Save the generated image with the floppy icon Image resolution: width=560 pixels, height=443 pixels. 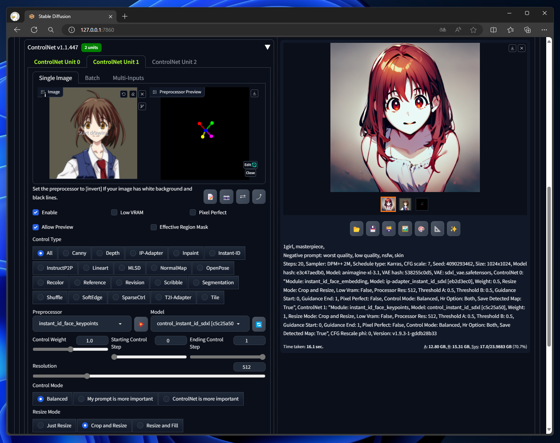point(373,229)
